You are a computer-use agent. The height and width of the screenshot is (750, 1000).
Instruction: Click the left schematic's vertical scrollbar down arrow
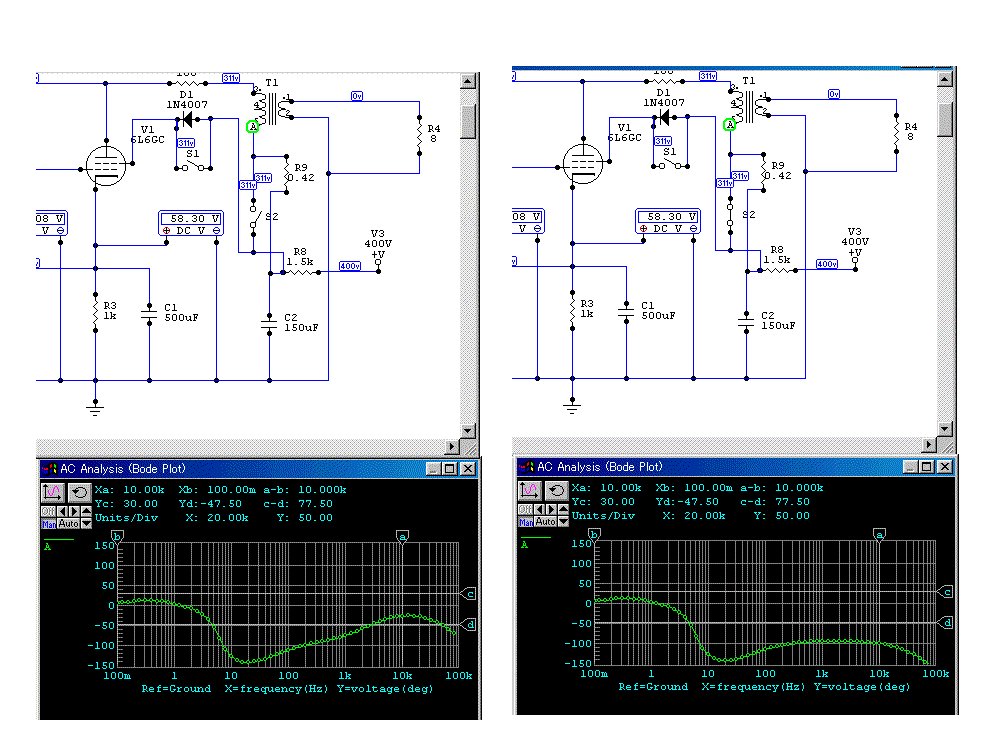468,431
